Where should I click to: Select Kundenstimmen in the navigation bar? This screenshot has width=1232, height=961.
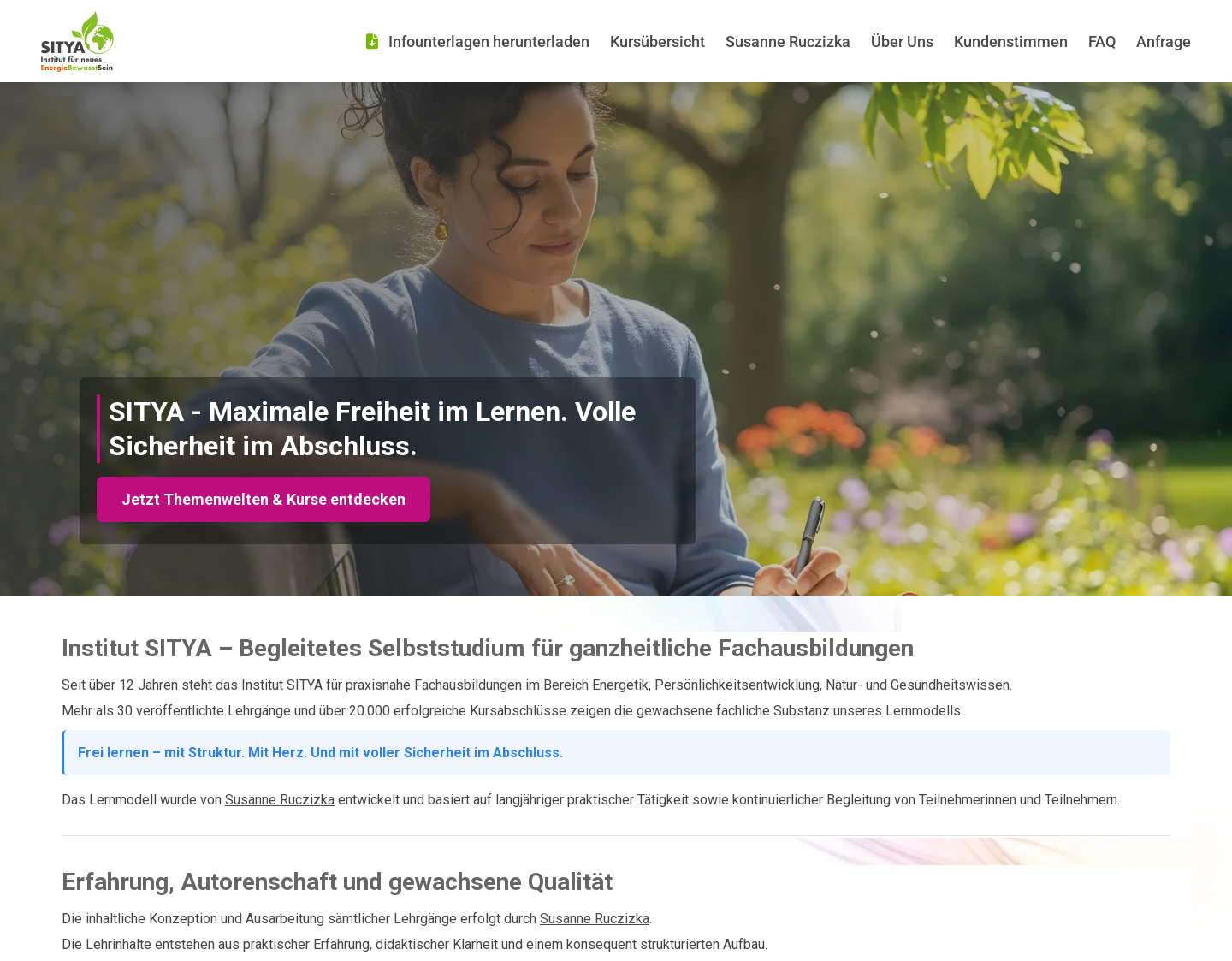point(1010,42)
